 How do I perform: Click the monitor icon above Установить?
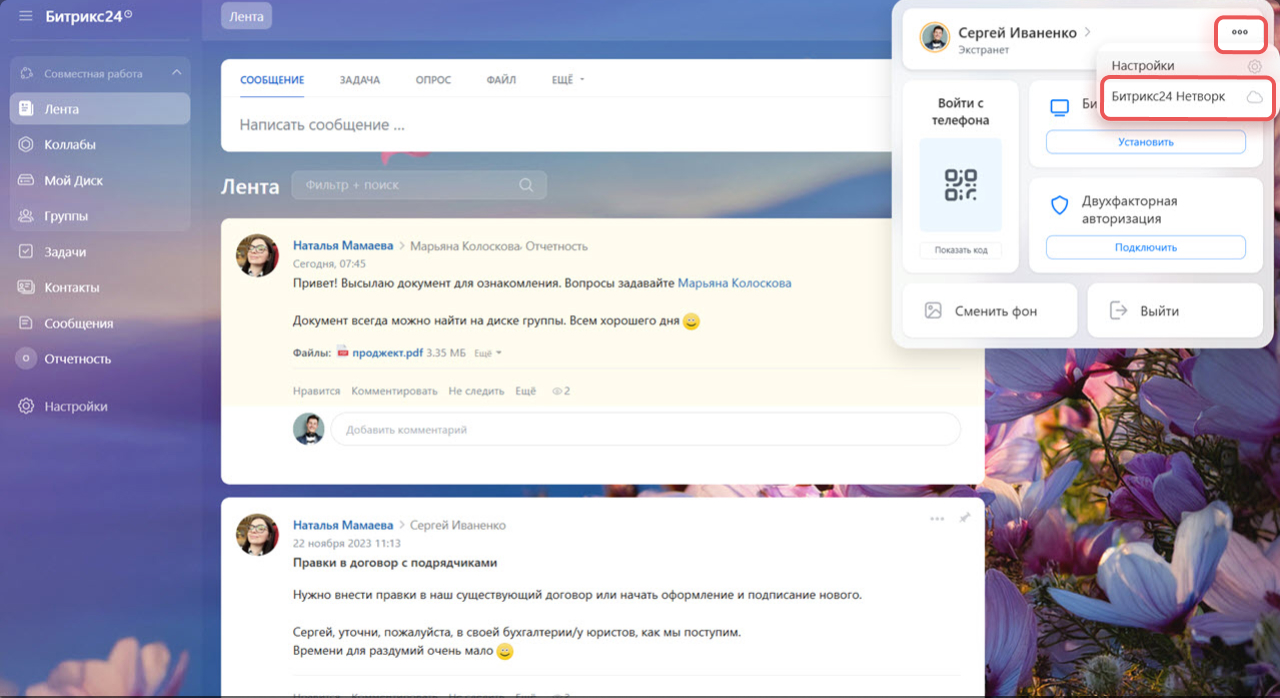click(1059, 108)
